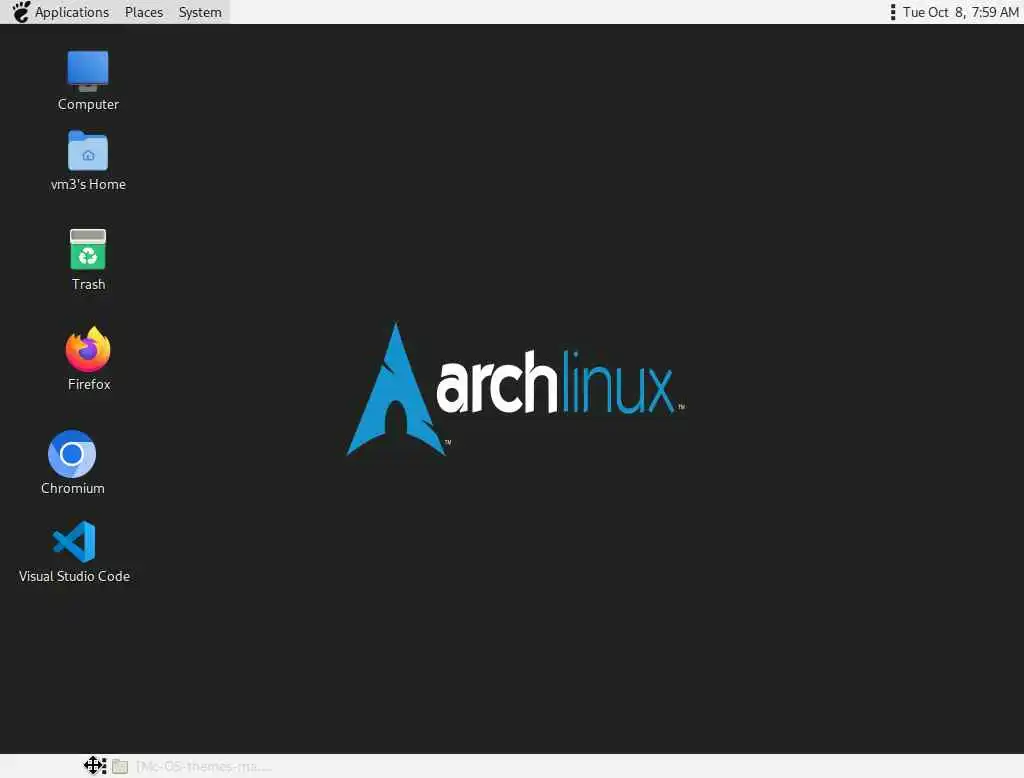
Task: Click the 'Chromium' label text
Action: [72, 488]
